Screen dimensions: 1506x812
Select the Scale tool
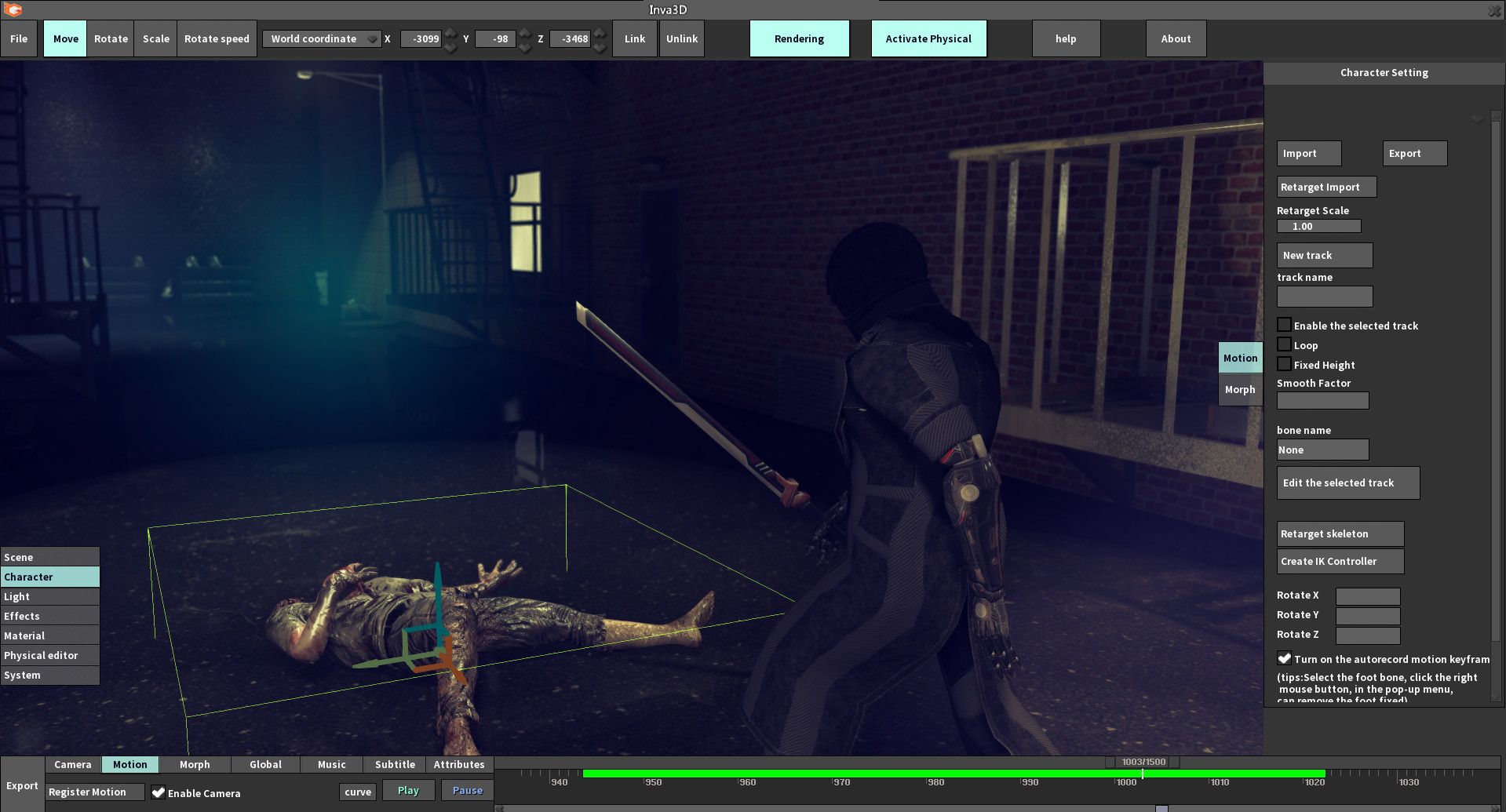[x=155, y=38]
